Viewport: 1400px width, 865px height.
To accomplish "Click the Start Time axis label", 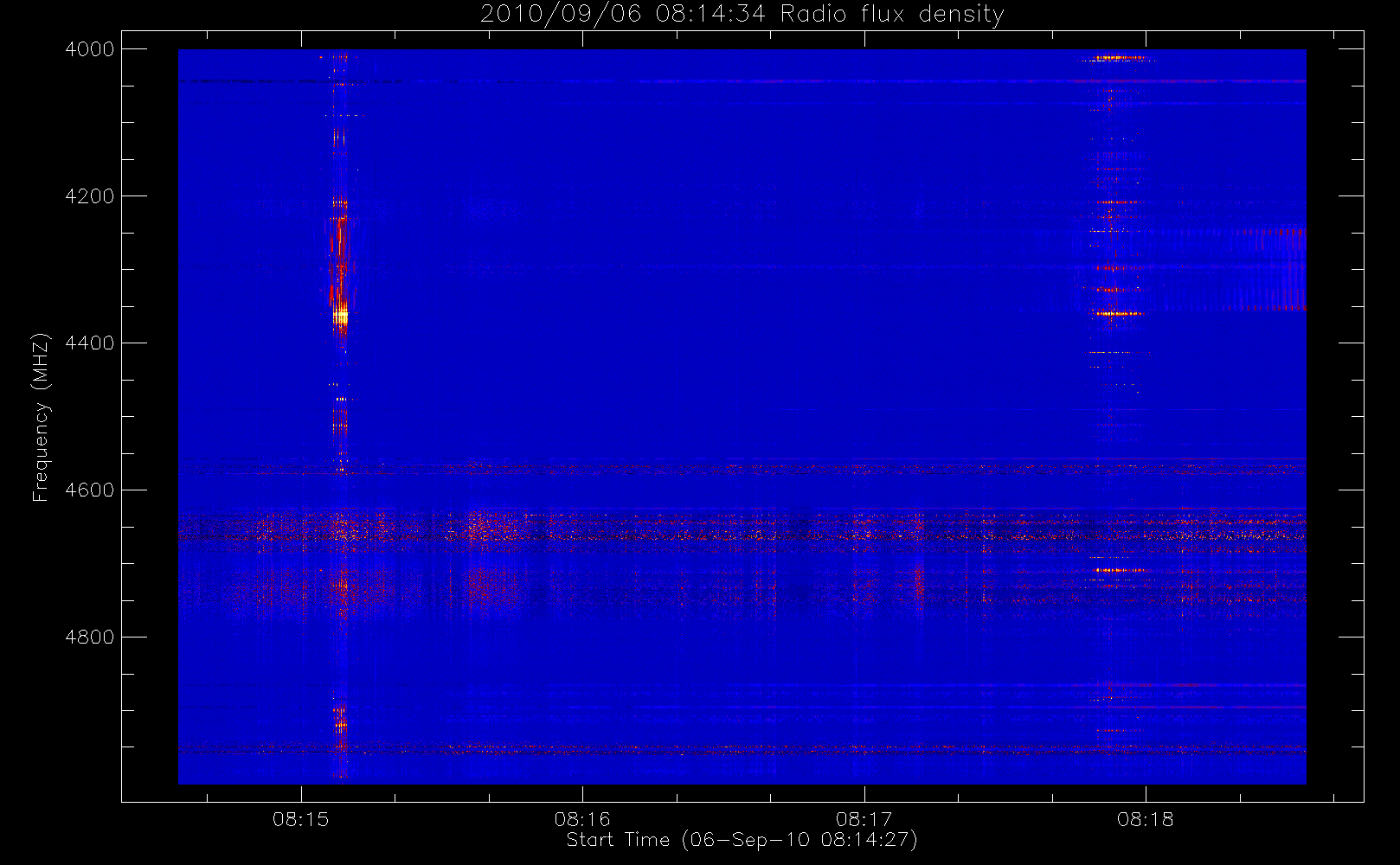I will point(742,840).
